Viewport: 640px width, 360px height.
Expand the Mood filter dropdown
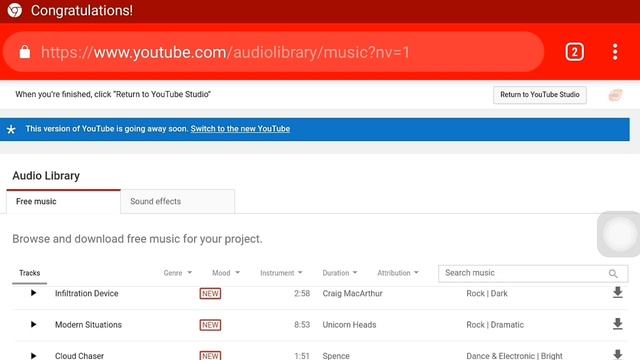coord(226,273)
